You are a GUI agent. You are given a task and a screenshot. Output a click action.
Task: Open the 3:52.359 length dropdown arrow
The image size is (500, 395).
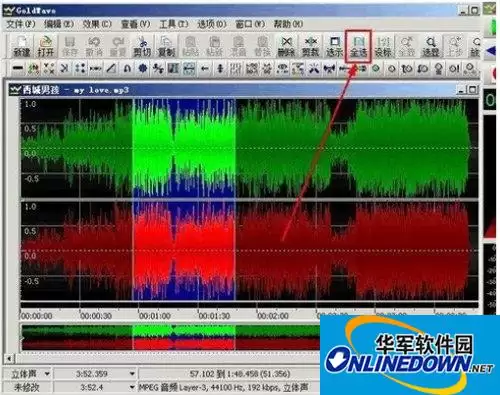[x=132, y=374]
